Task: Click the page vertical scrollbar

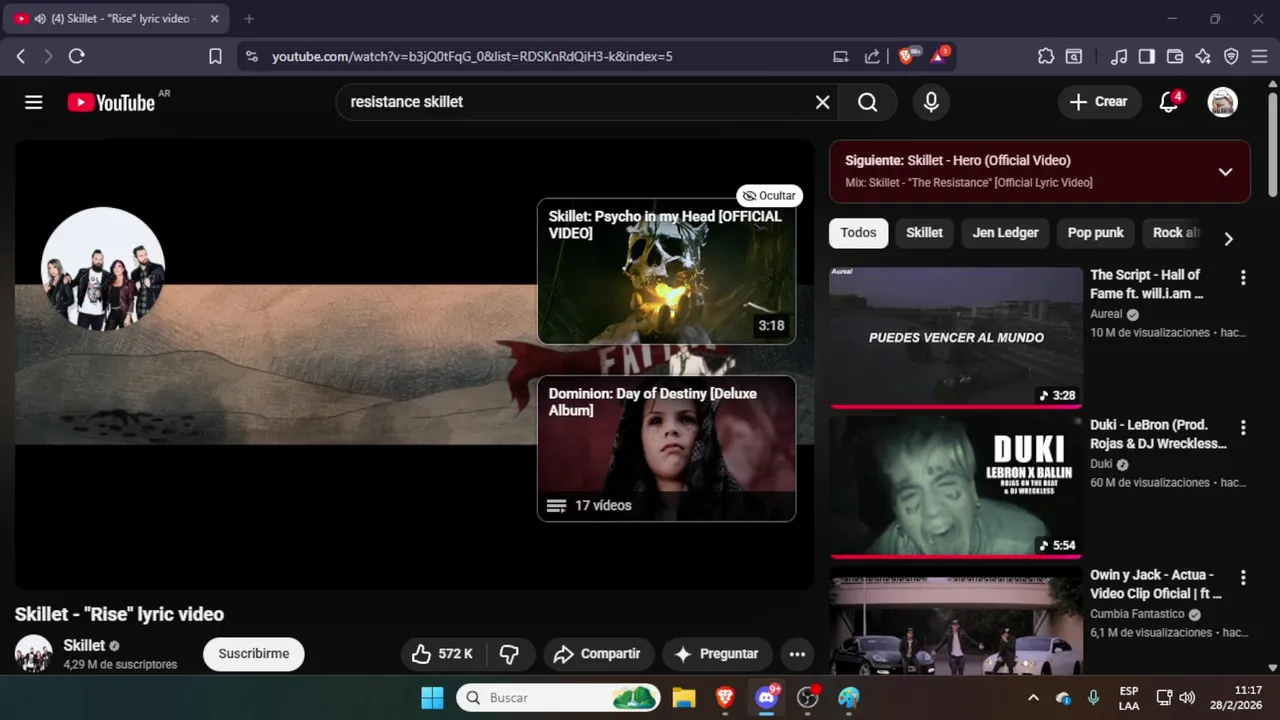Action: click(1272, 145)
